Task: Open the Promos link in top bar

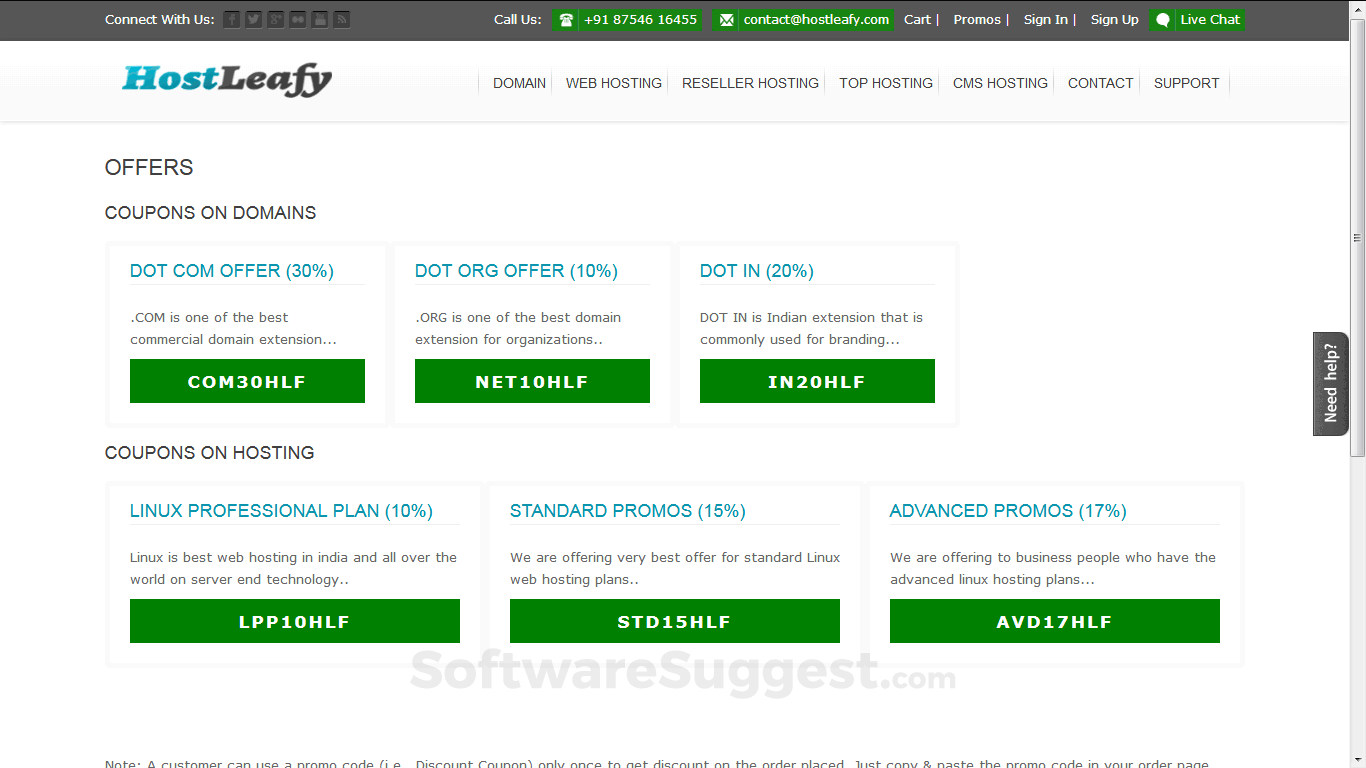Action: coord(977,20)
